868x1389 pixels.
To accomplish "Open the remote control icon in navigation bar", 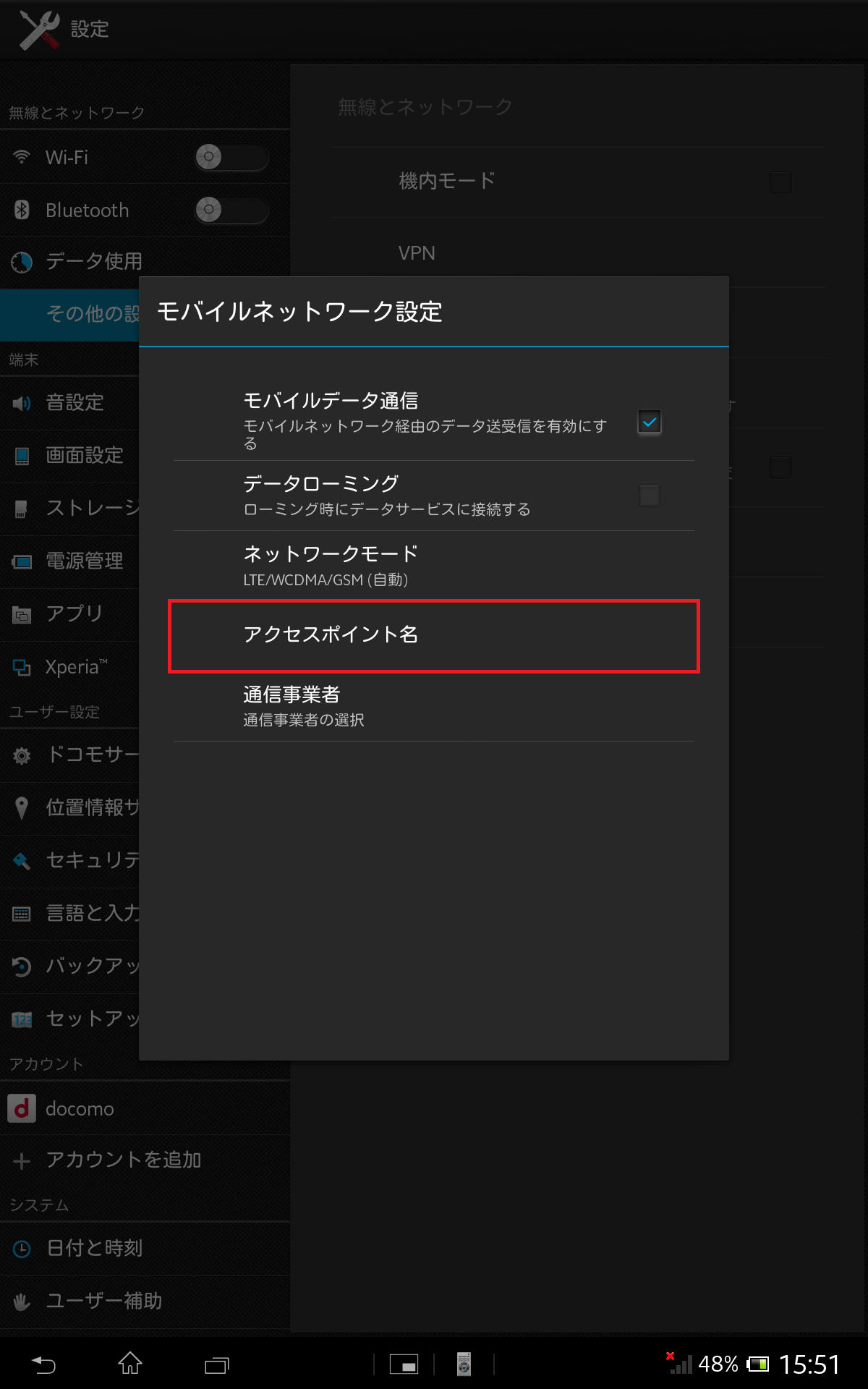I will click(x=464, y=1364).
